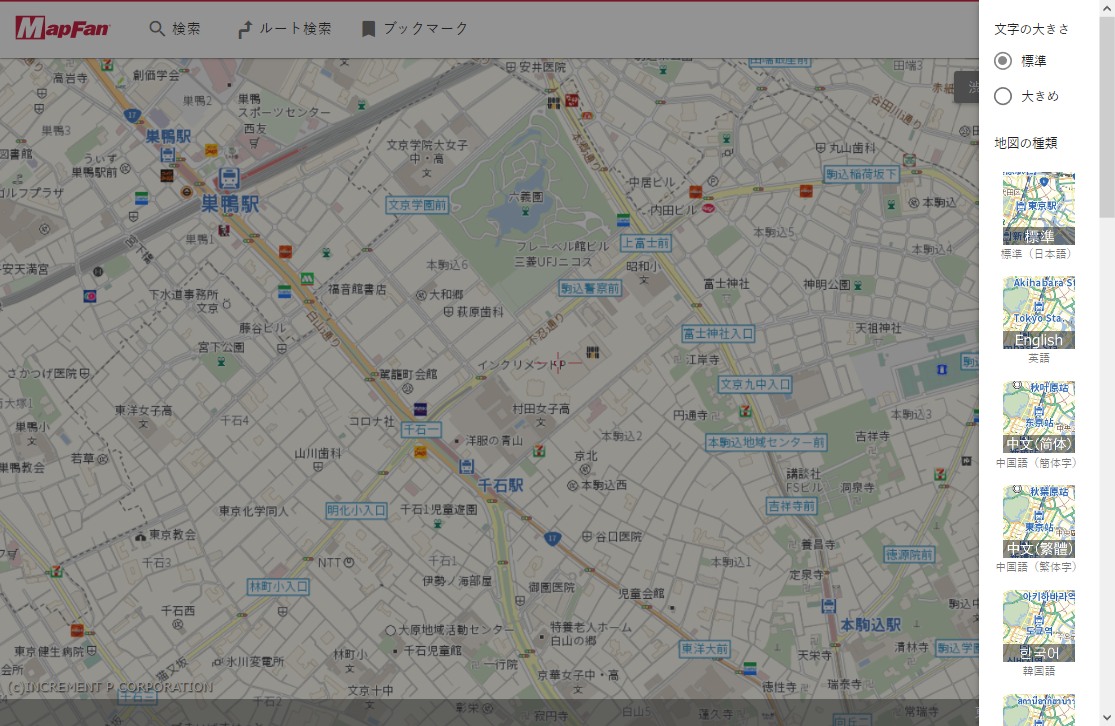Select 標準 text size radio button
This screenshot has height=726, width=1115.
coord(1003,61)
